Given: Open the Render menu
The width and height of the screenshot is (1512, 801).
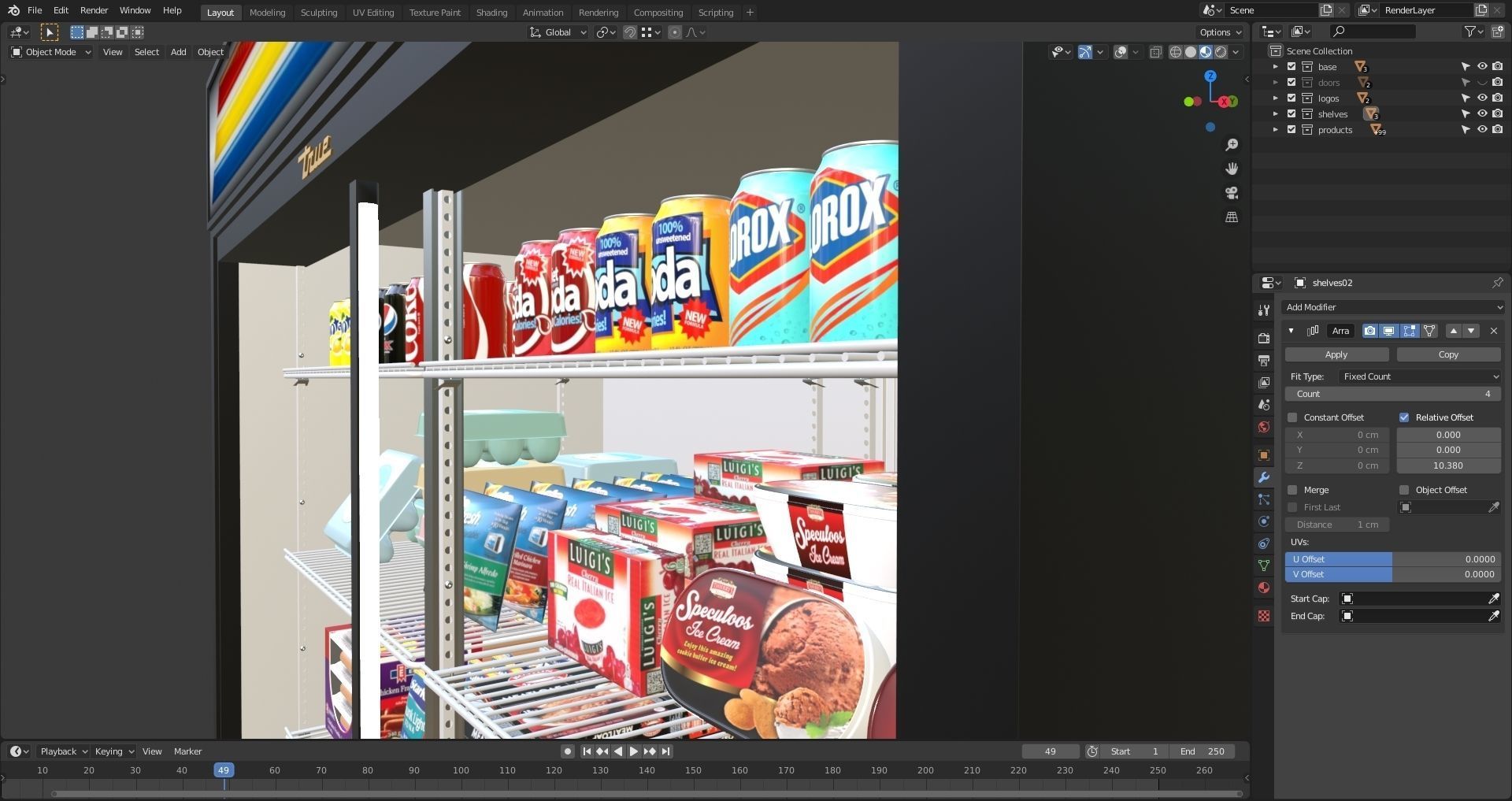Looking at the screenshot, I should [x=94, y=10].
